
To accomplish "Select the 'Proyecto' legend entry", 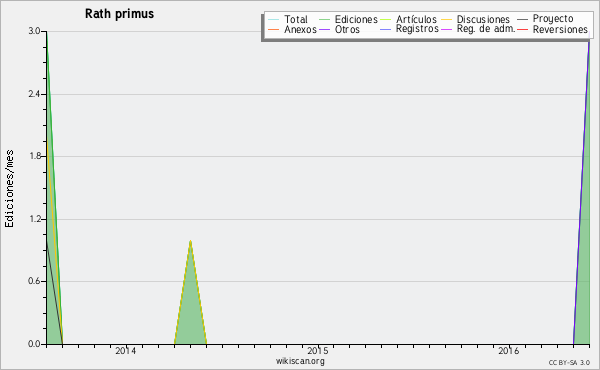I will 553,19.
